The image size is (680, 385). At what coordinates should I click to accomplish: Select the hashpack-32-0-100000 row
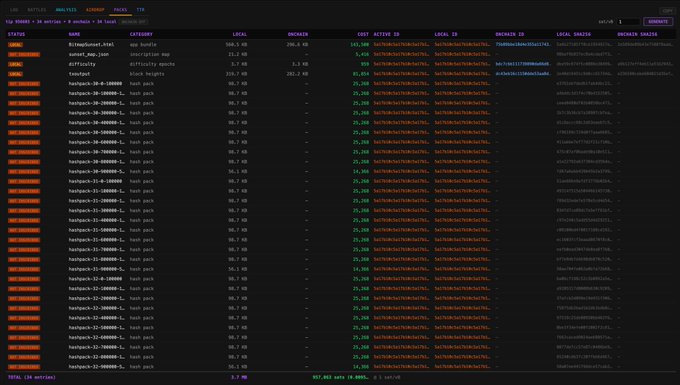[340, 279]
